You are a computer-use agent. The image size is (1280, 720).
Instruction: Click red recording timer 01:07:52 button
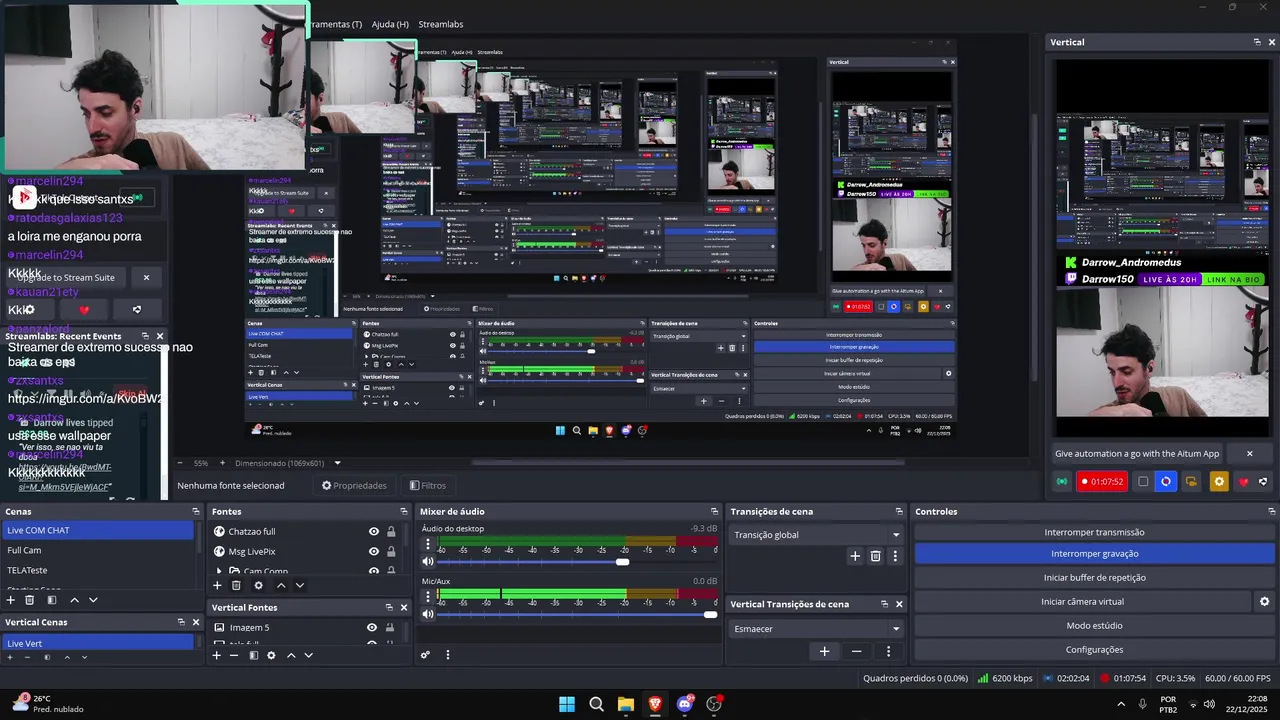point(1101,482)
